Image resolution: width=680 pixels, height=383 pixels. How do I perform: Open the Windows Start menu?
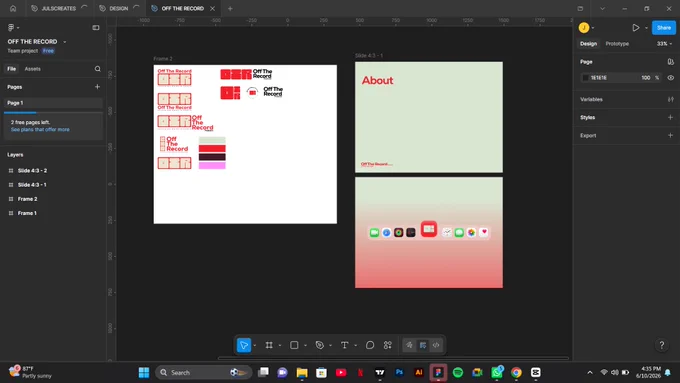click(x=144, y=372)
